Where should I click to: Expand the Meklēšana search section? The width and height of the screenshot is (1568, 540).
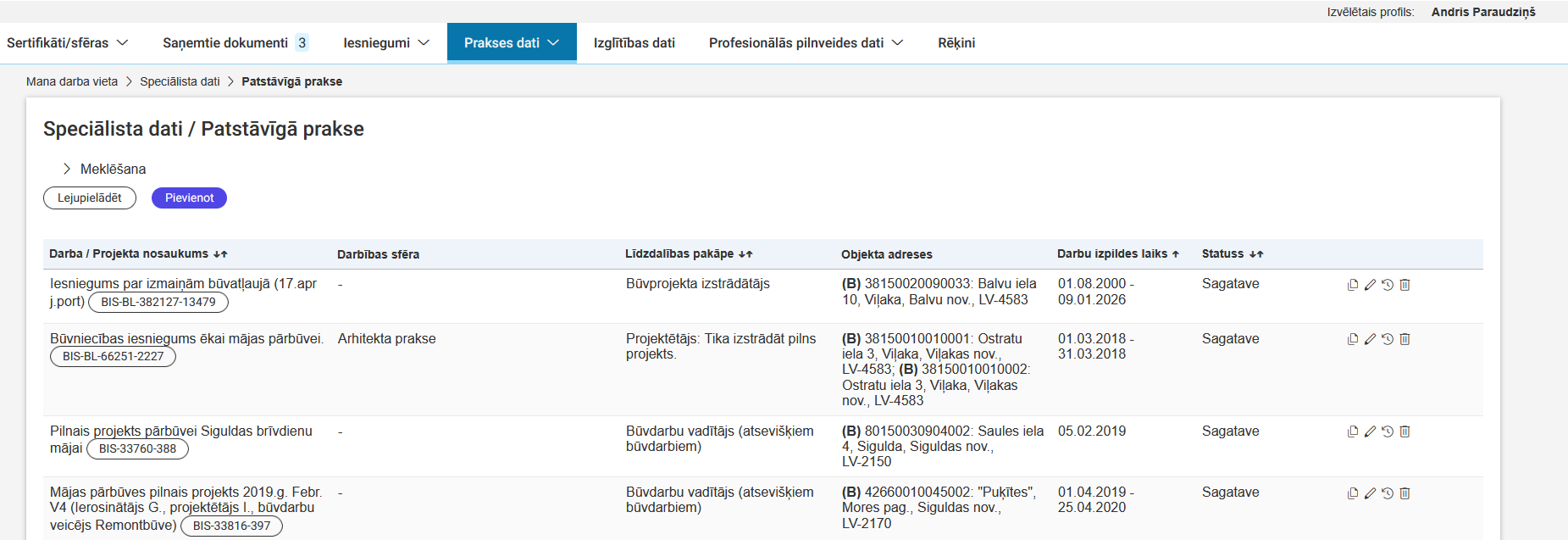(103, 170)
